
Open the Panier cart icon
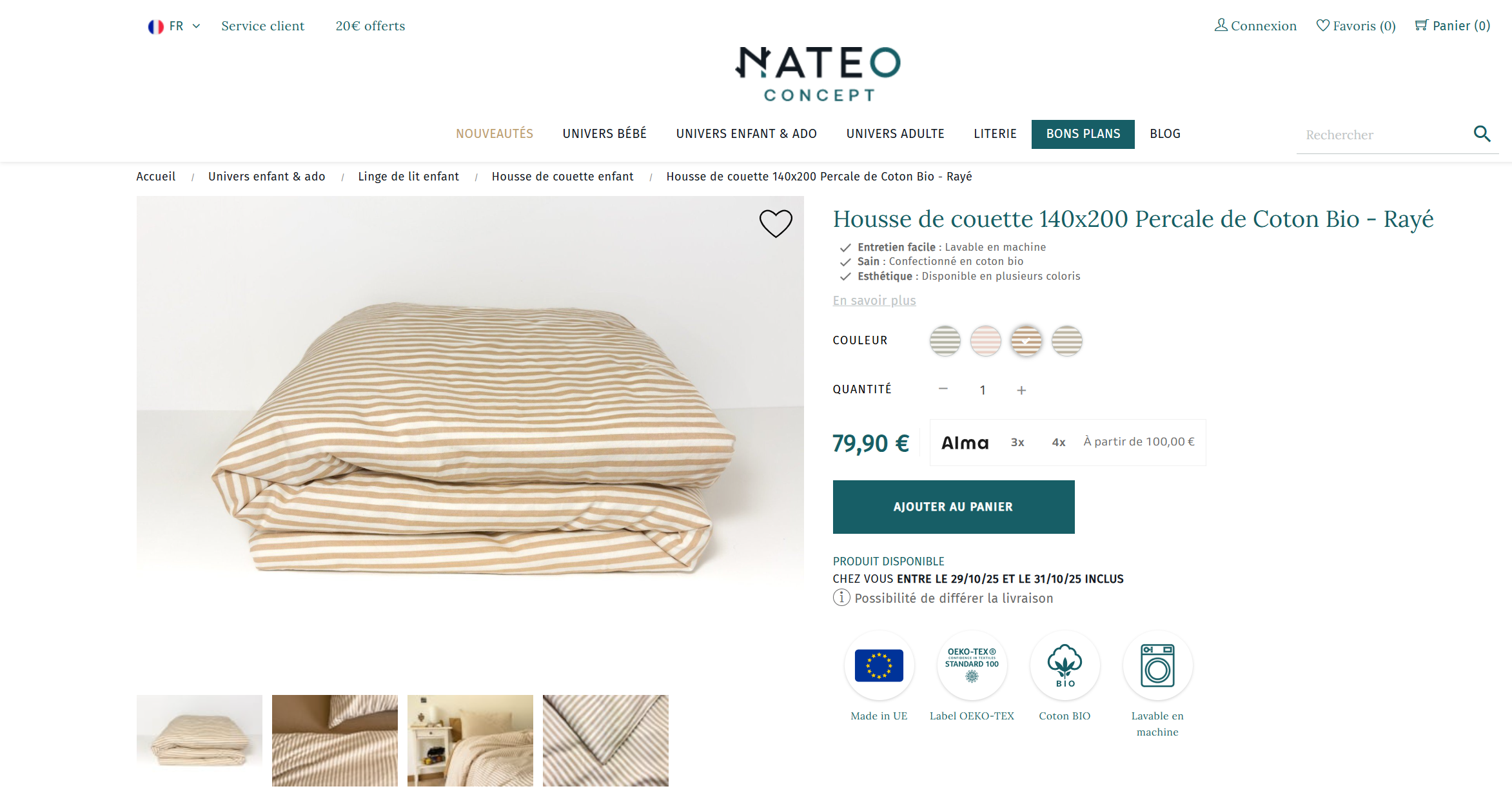tap(1421, 25)
